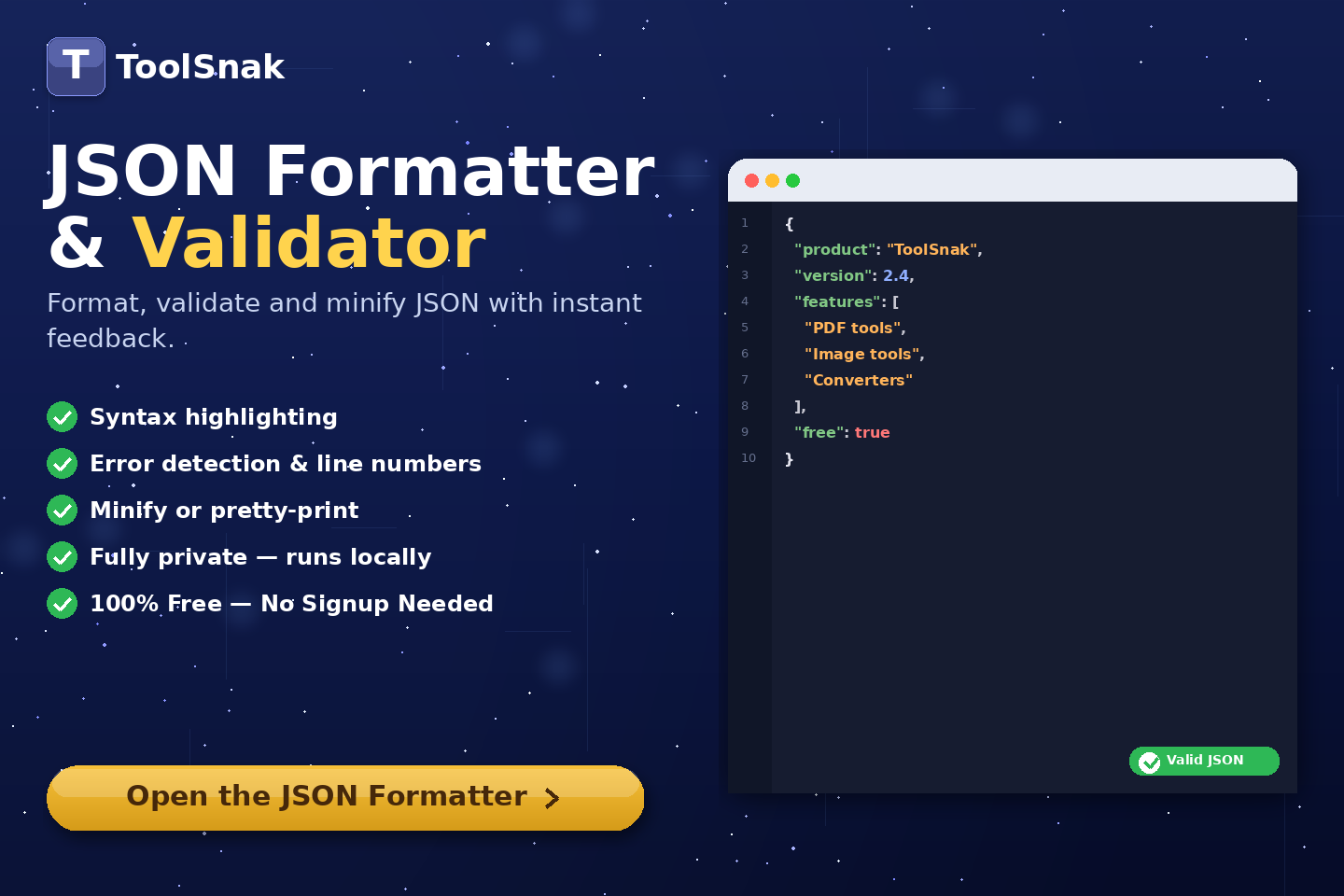Viewport: 1344px width, 896px height.
Task: Click the checkmark icon beside Fully private
Action: (62, 556)
